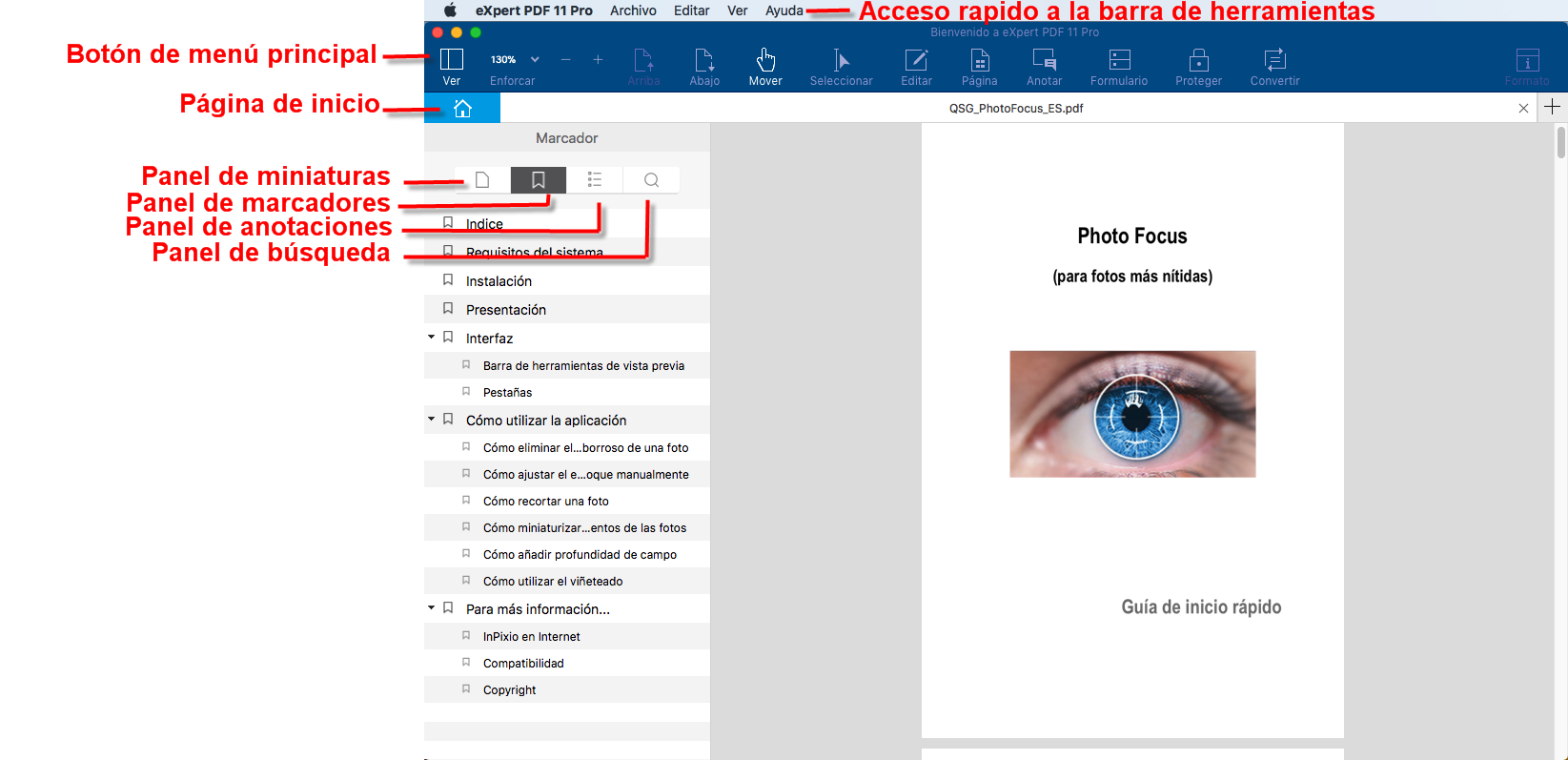
Task: Open the Ver menu in menu bar
Action: click(x=737, y=10)
